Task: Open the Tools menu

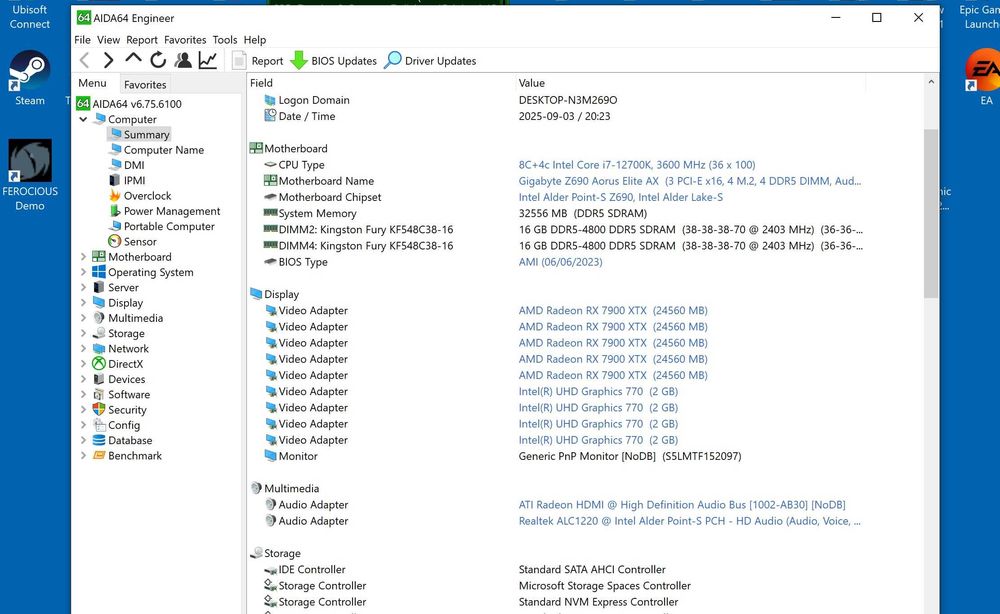Action: click(x=224, y=40)
